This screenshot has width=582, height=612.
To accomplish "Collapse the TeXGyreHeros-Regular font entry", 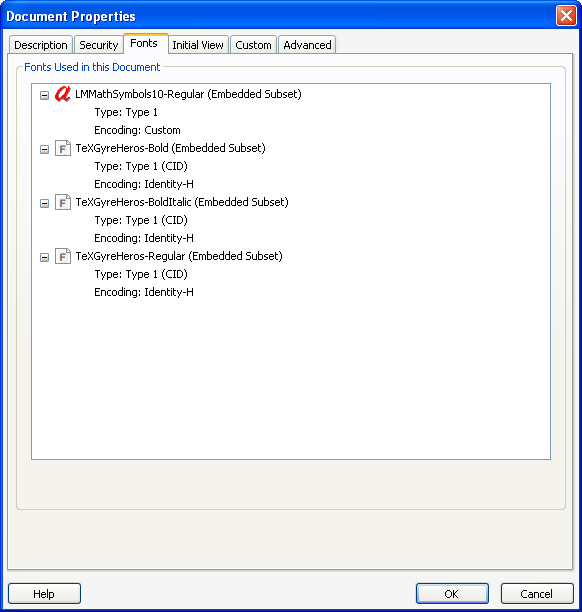I will tap(44, 257).
